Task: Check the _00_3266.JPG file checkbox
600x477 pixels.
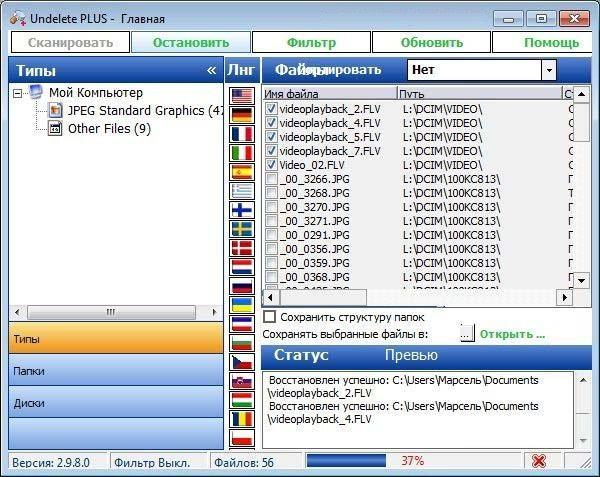Action: tap(271, 179)
